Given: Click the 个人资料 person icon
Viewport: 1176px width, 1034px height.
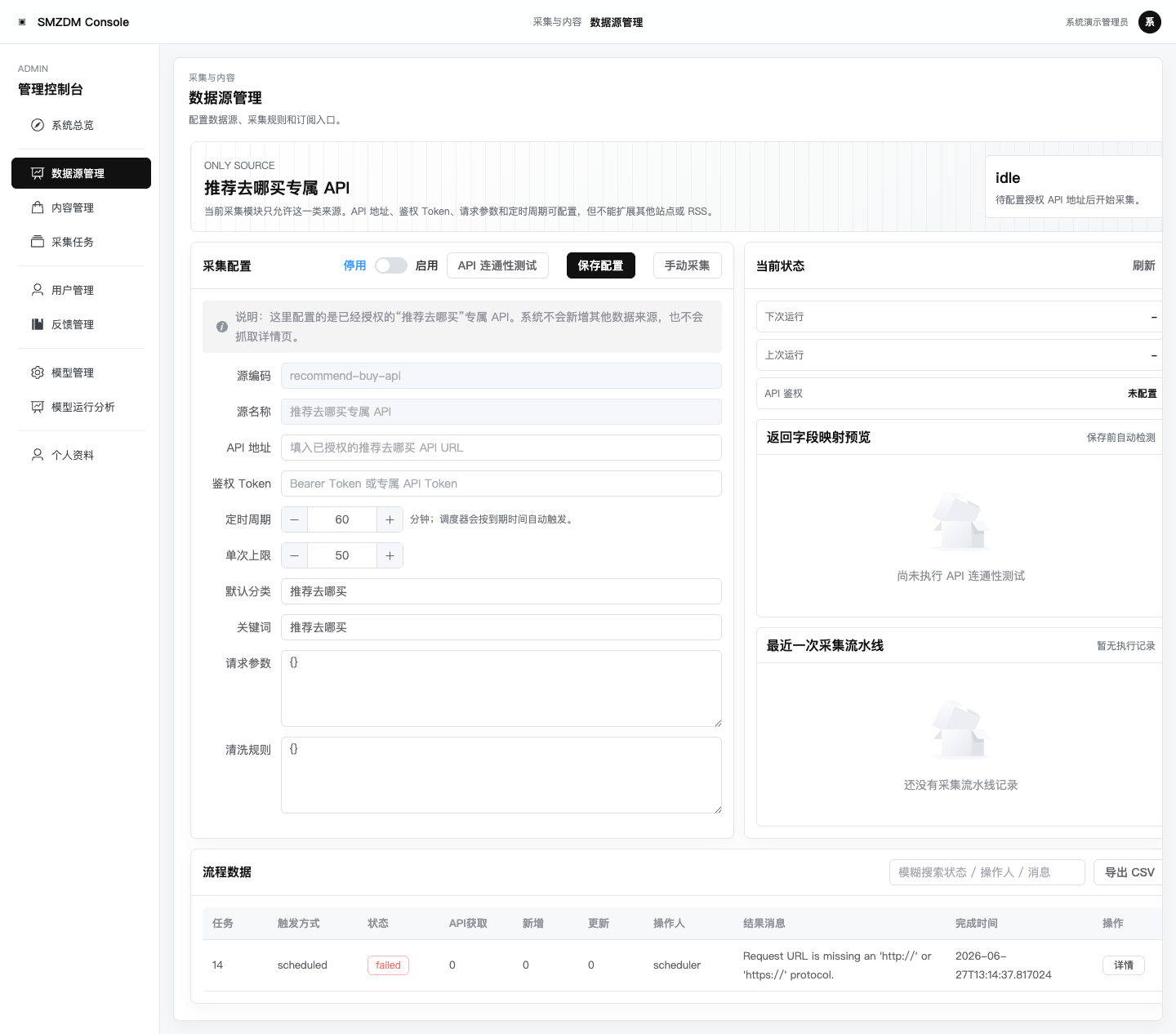Looking at the screenshot, I should [38, 455].
